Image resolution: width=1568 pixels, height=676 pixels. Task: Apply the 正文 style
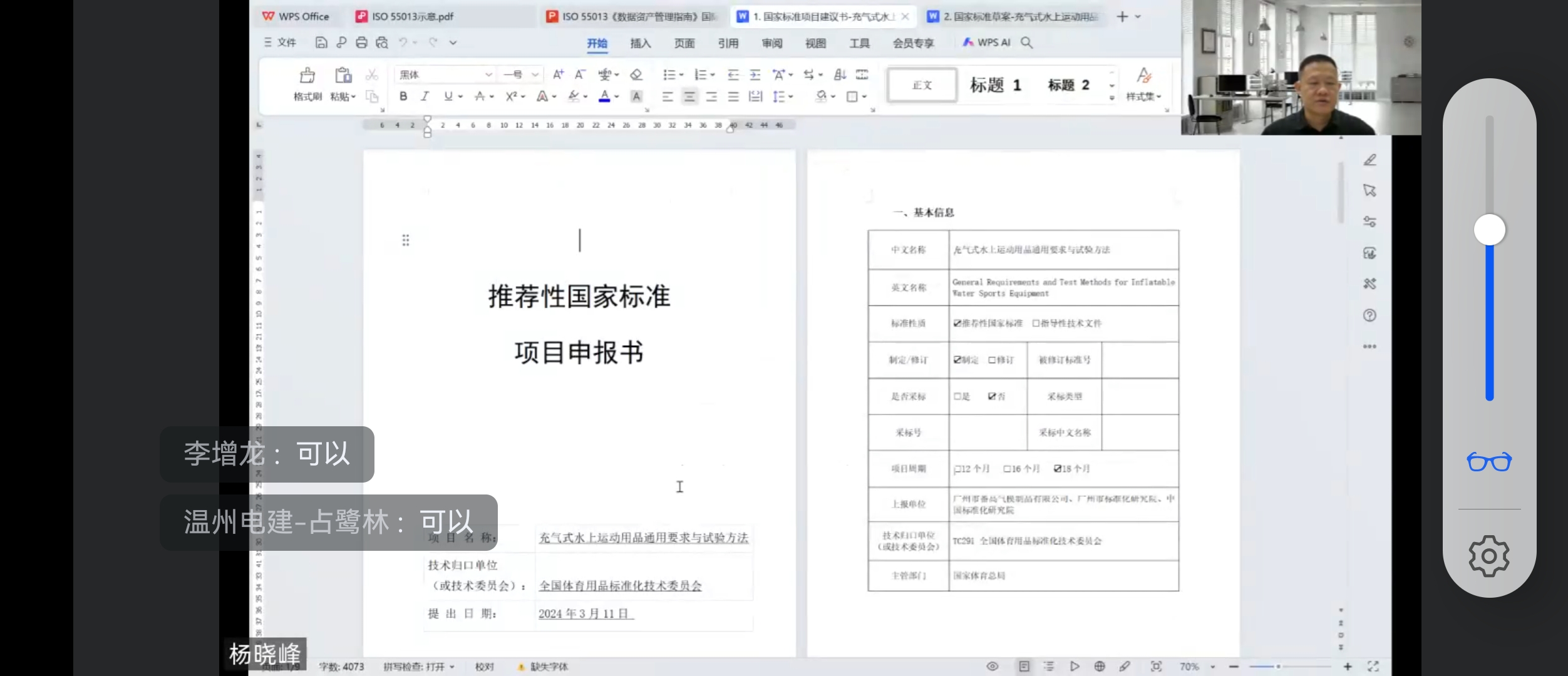click(x=922, y=84)
